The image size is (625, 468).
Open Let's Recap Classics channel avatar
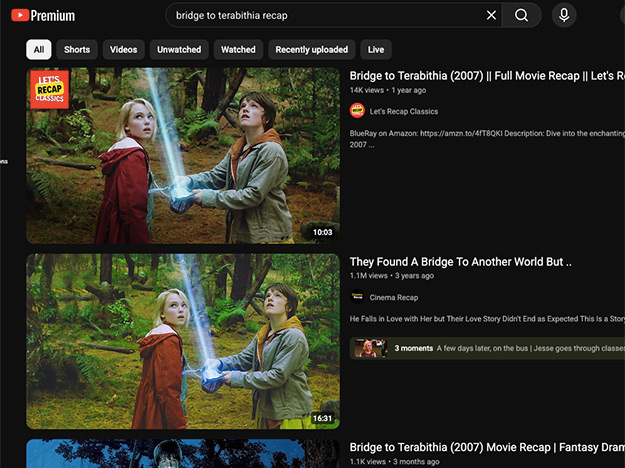click(357, 111)
